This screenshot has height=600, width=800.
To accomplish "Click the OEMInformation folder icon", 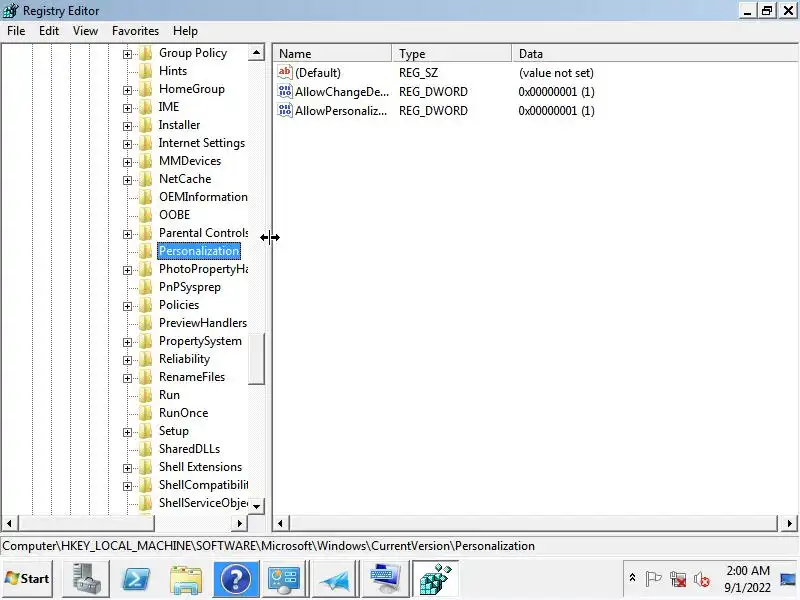I will pyautogui.click(x=146, y=197).
